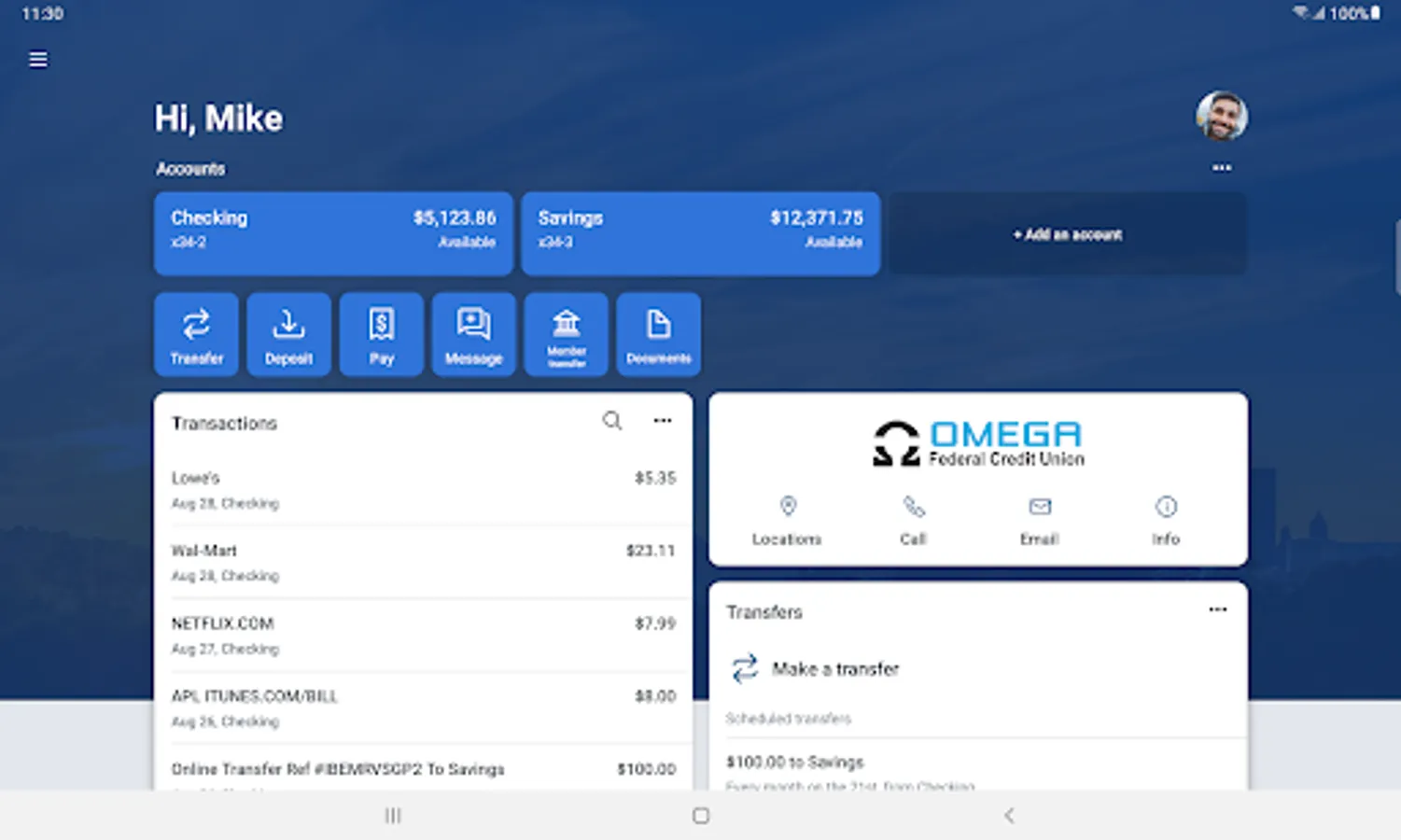Open the hamburger navigation menu

(x=38, y=60)
